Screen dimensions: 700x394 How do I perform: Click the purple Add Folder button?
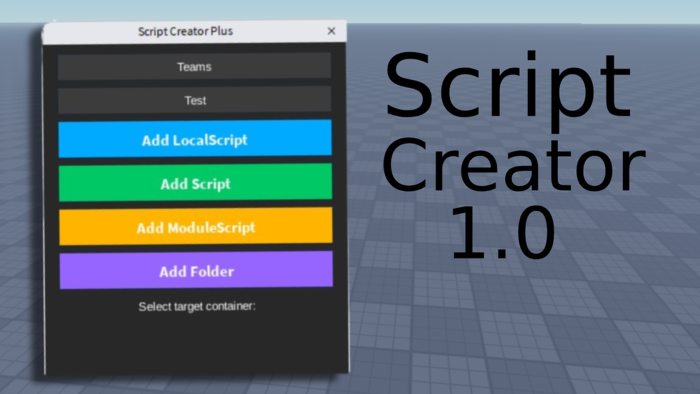click(x=196, y=270)
